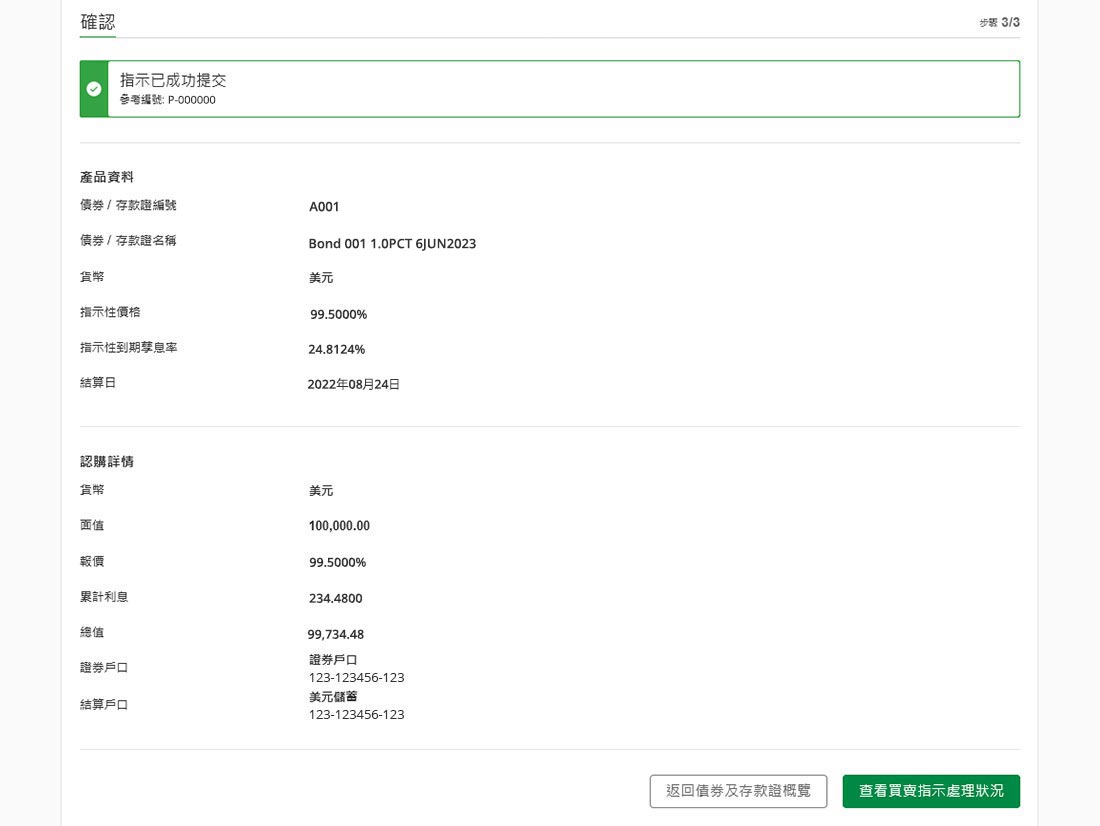Click the 報價 label

(x=92, y=561)
